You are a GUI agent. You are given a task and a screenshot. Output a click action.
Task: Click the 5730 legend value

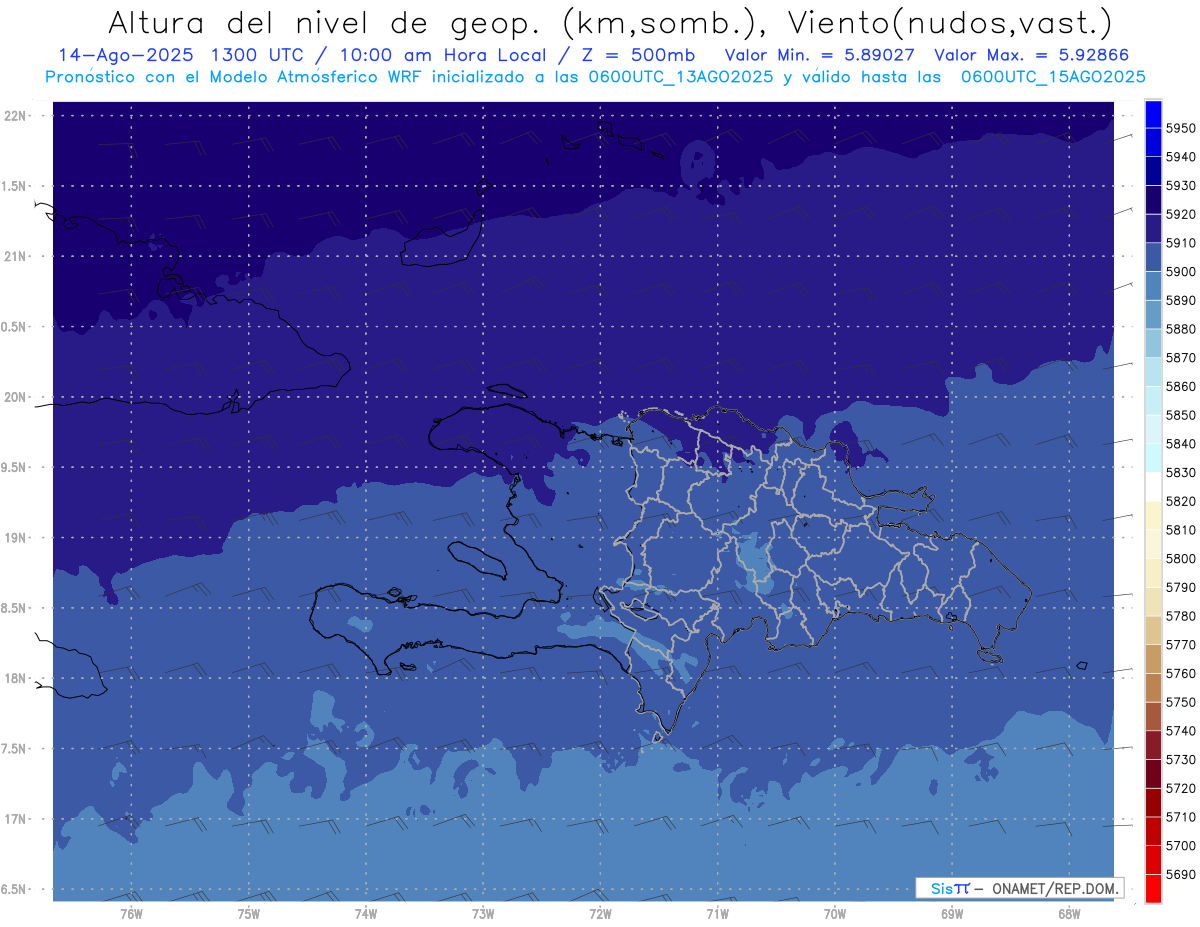[1181, 759]
